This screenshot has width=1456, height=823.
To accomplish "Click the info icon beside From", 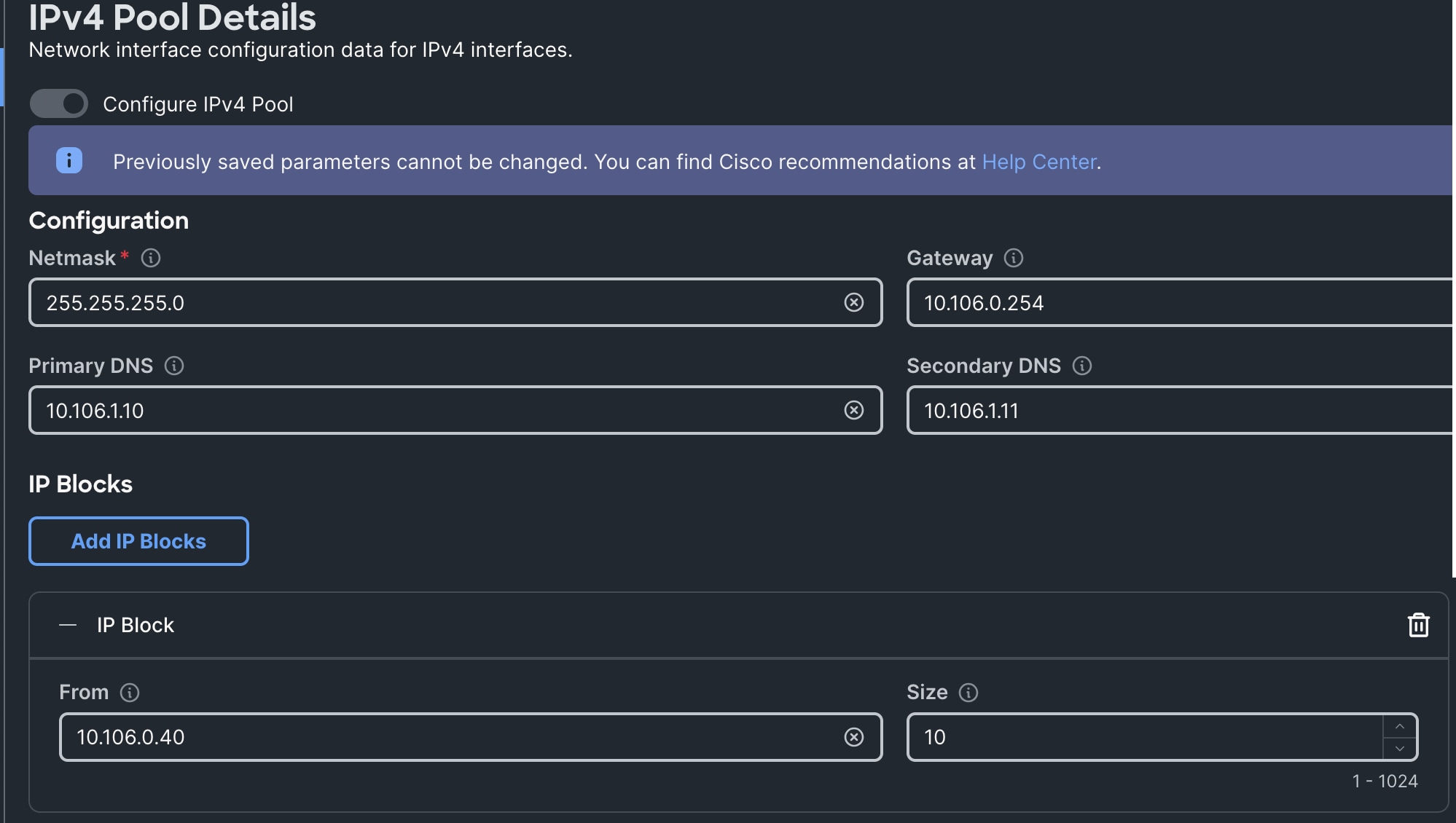I will pos(130,693).
